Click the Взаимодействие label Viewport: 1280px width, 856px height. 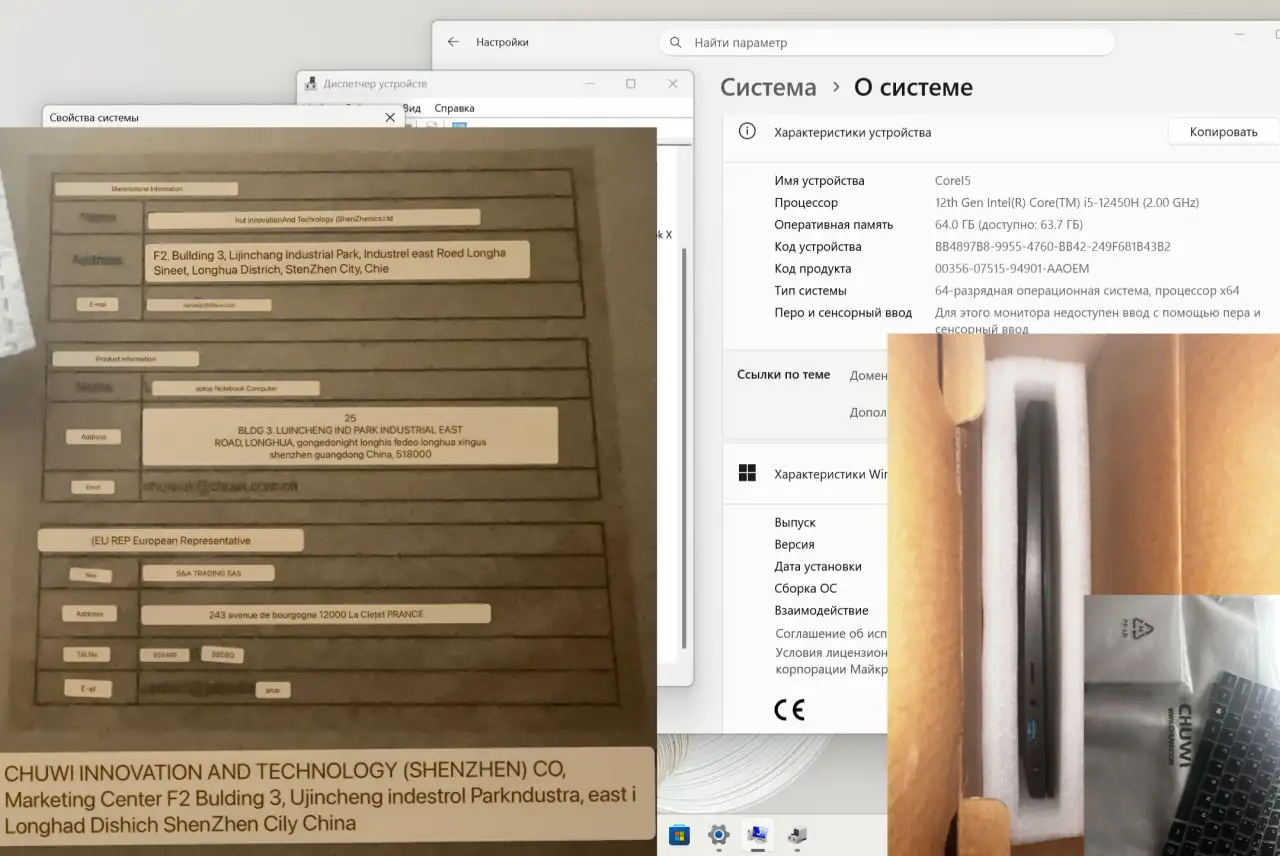coord(821,611)
